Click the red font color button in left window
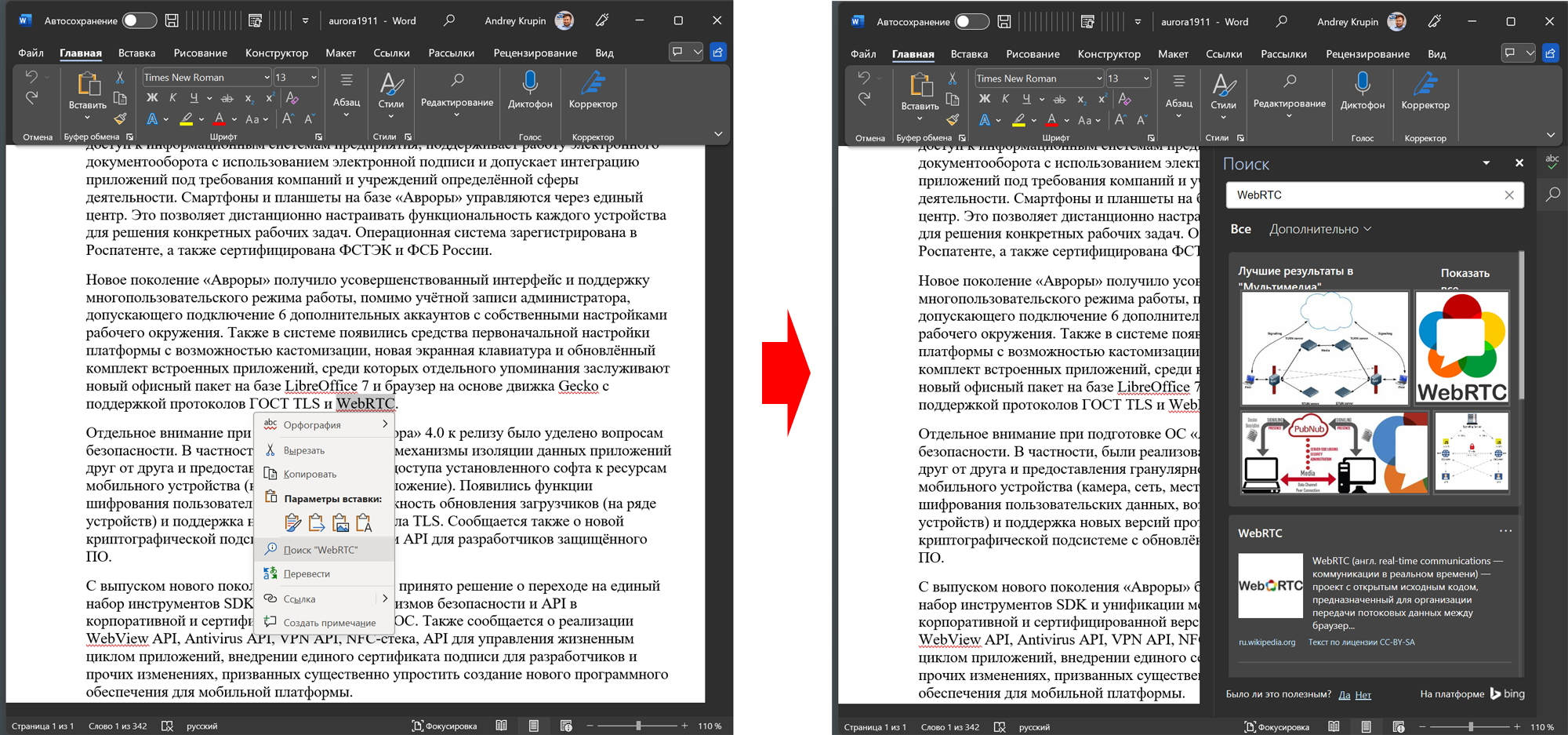 tap(220, 119)
